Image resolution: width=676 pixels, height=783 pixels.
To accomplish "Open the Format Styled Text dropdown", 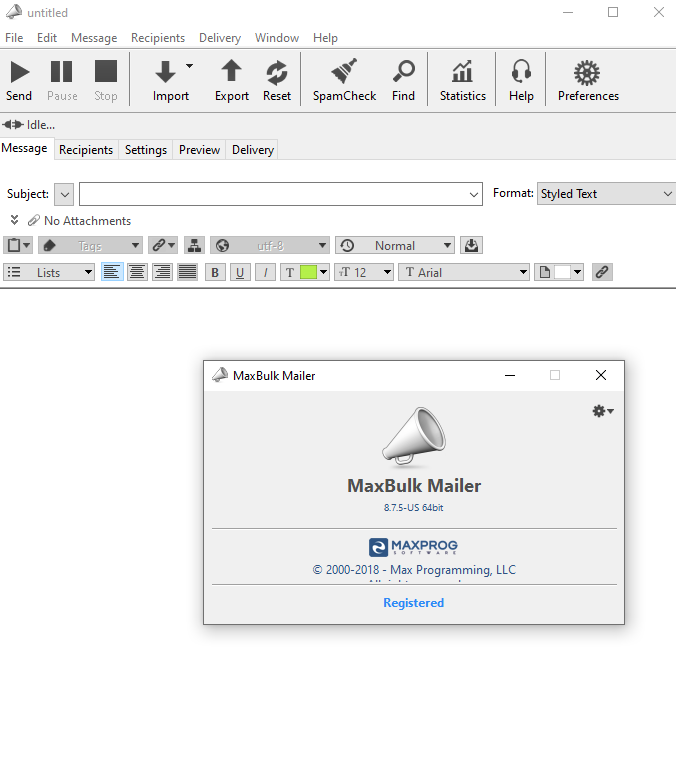I will click(607, 194).
